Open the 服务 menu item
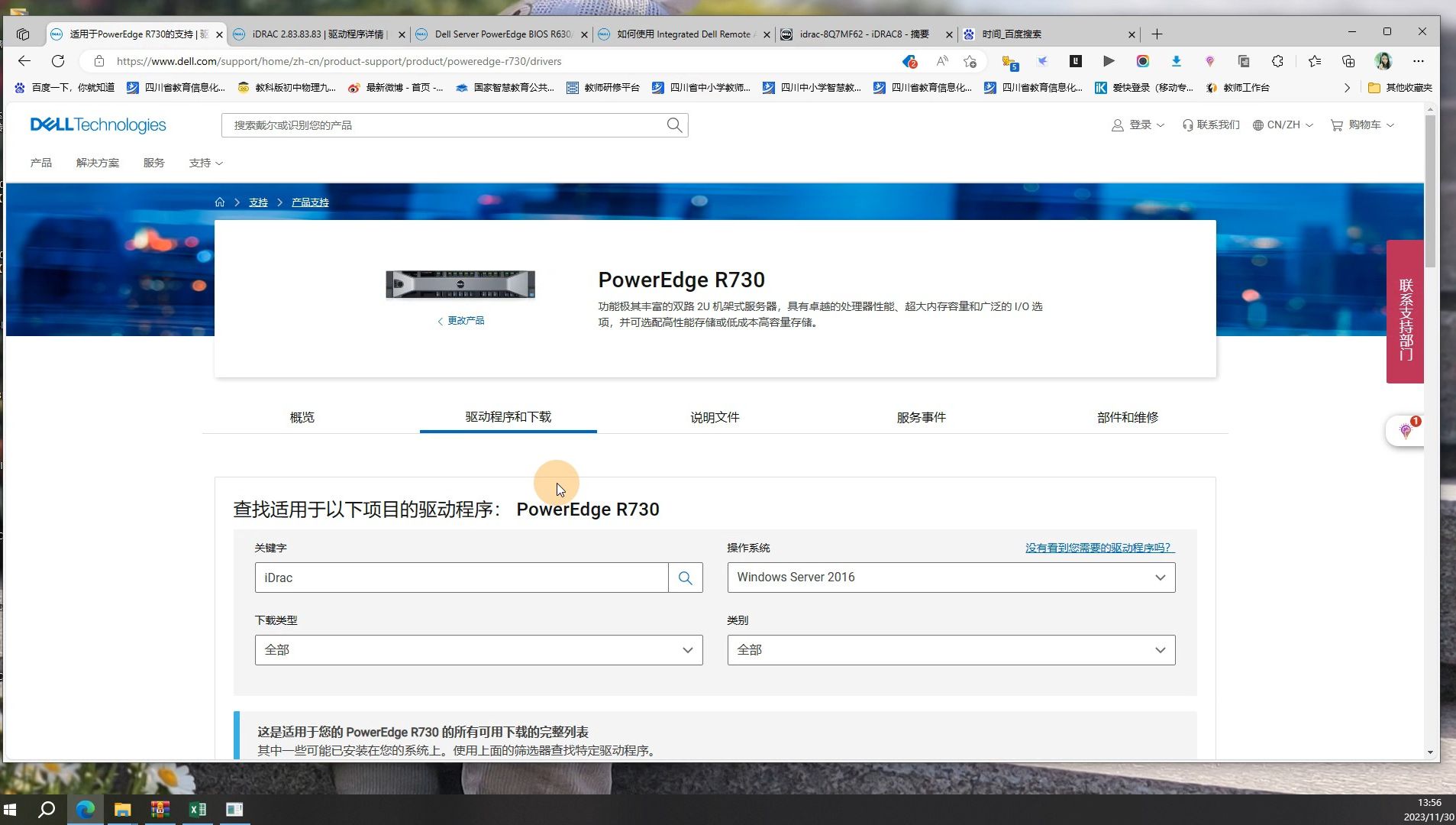The height and width of the screenshot is (825, 1456). point(153,163)
